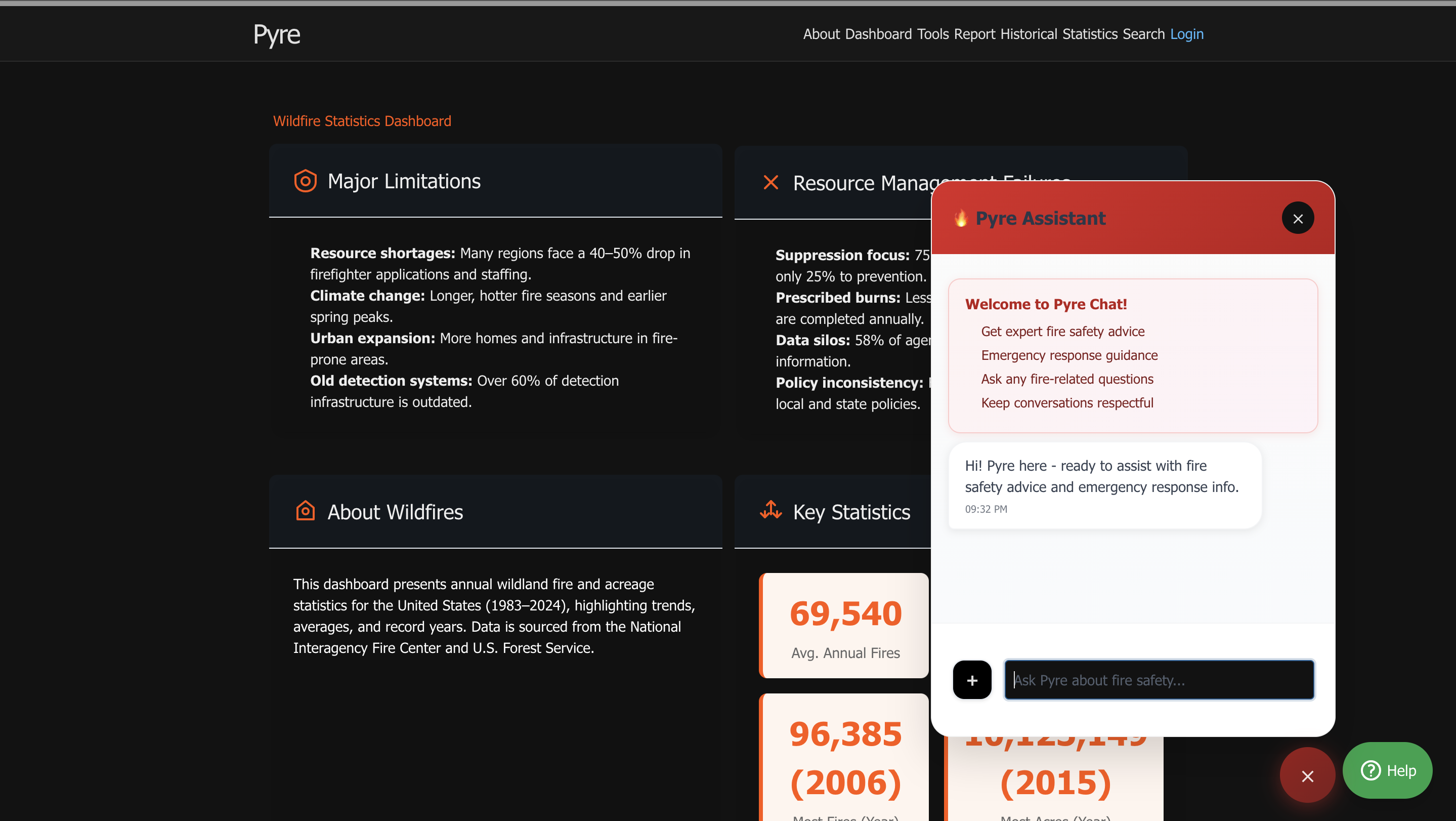1456x821 pixels.
Task: Click the Search nav link
Action: pos(1143,34)
